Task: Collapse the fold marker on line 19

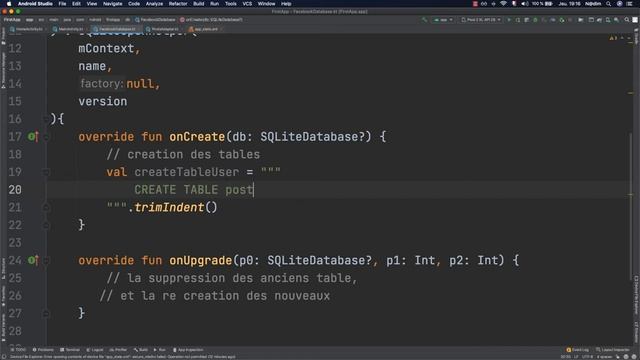Action: (x=46, y=172)
